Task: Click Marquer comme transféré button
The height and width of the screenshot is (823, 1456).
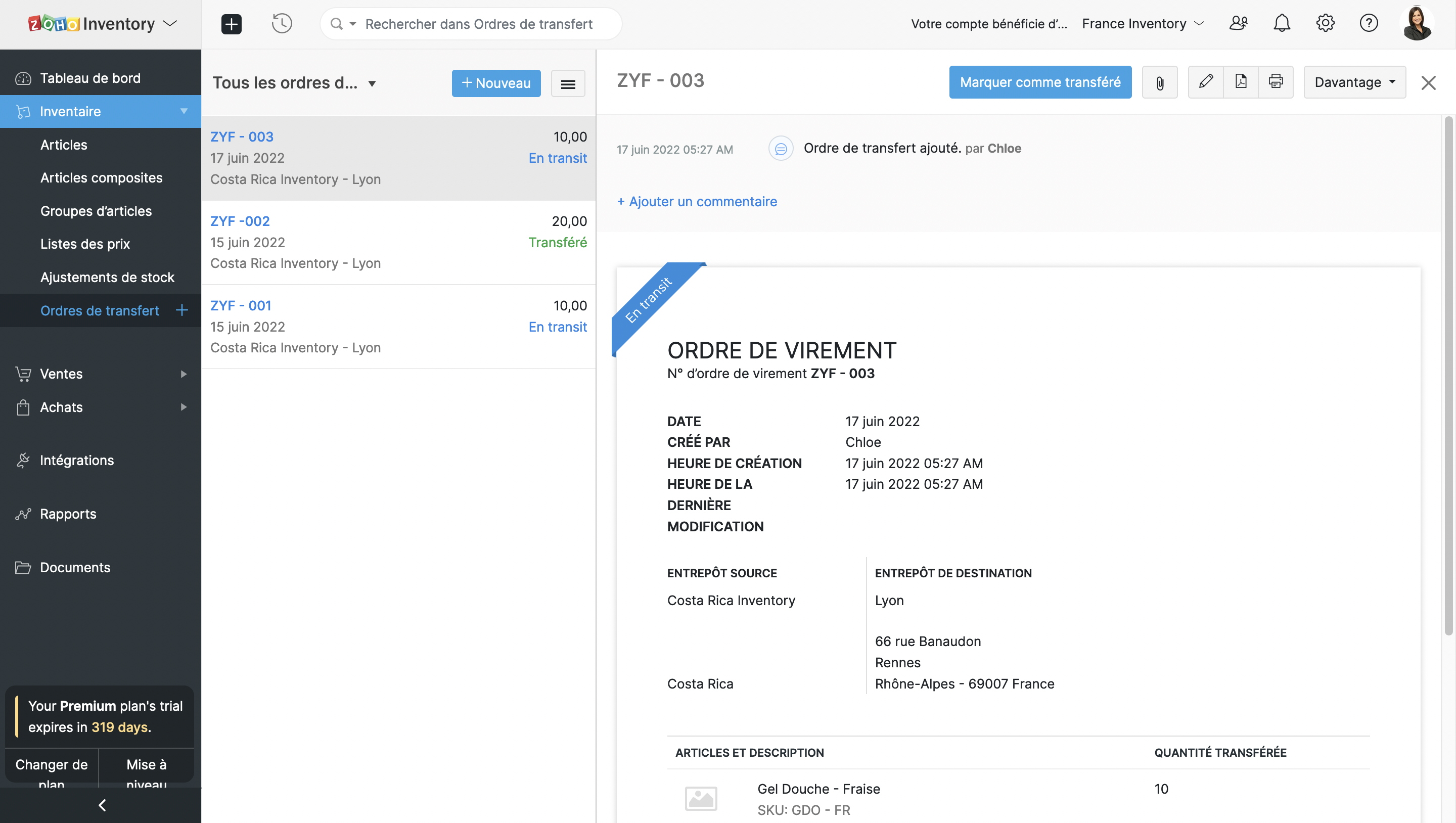Action: [1040, 82]
